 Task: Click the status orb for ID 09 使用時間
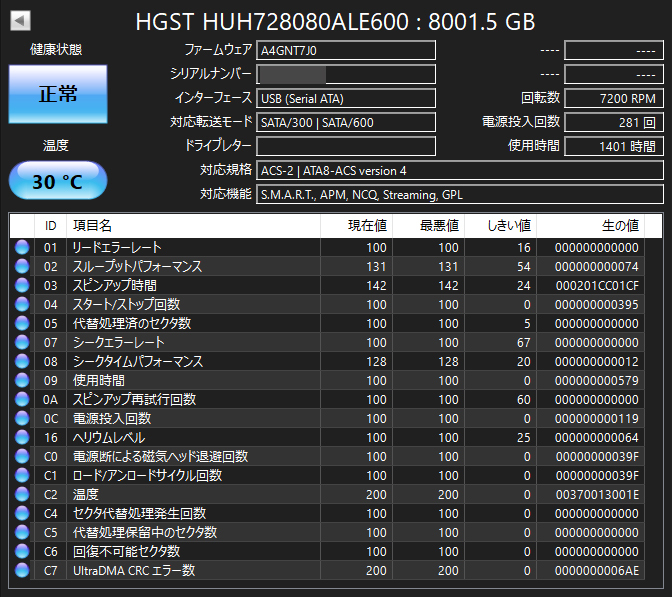pos(22,380)
